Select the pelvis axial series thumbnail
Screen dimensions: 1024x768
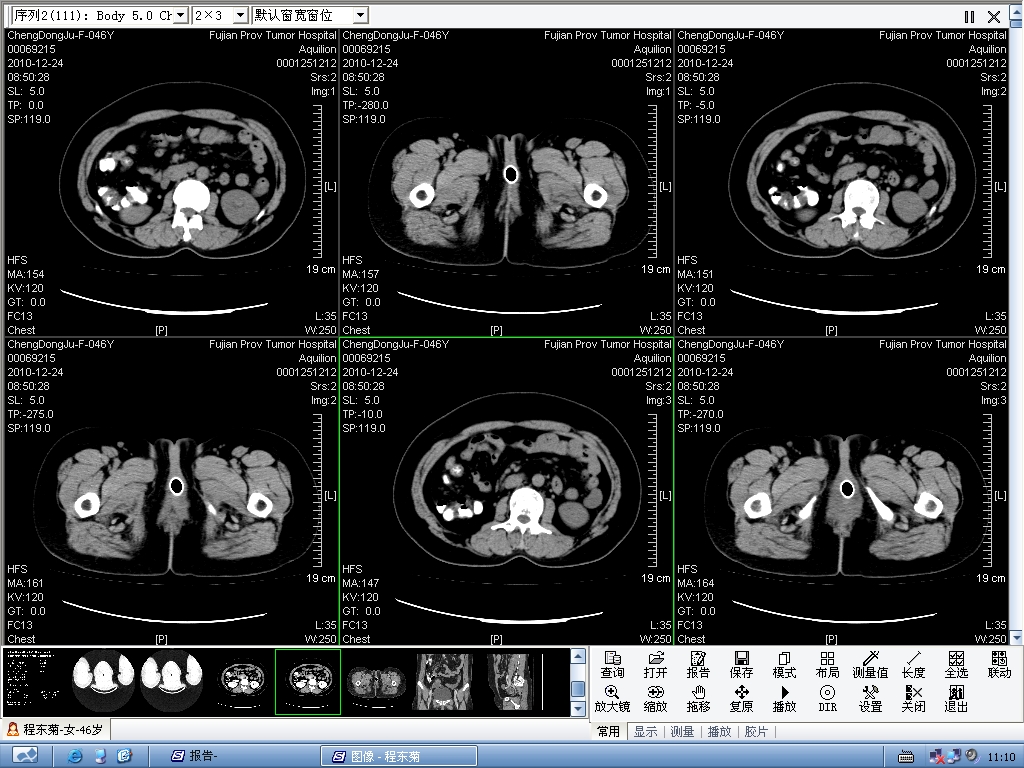pos(376,681)
